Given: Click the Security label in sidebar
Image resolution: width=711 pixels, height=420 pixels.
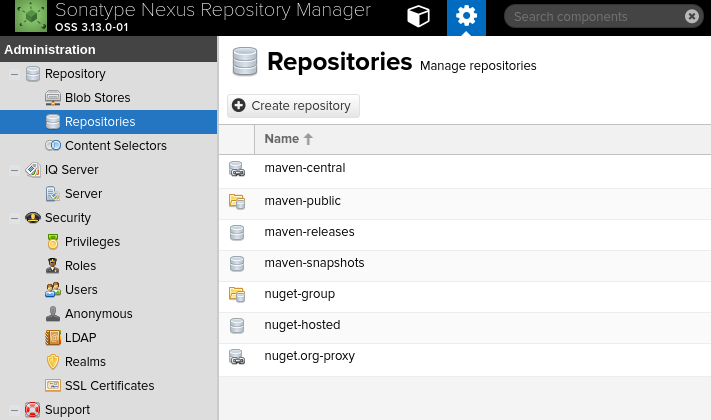Looking at the screenshot, I should click(68, 218).
